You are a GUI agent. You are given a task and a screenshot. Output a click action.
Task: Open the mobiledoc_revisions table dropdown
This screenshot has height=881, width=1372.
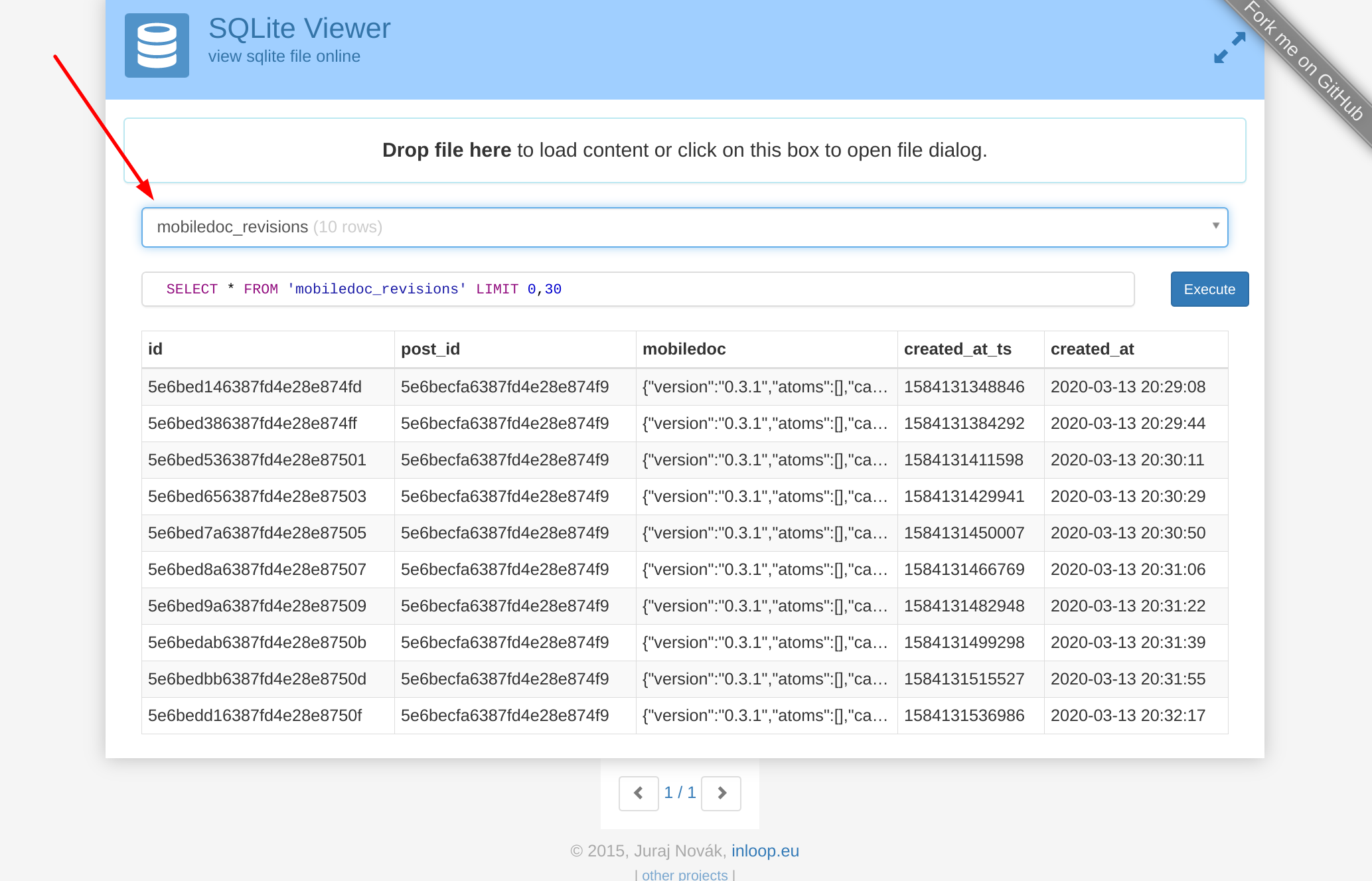(x=684, y=227)
